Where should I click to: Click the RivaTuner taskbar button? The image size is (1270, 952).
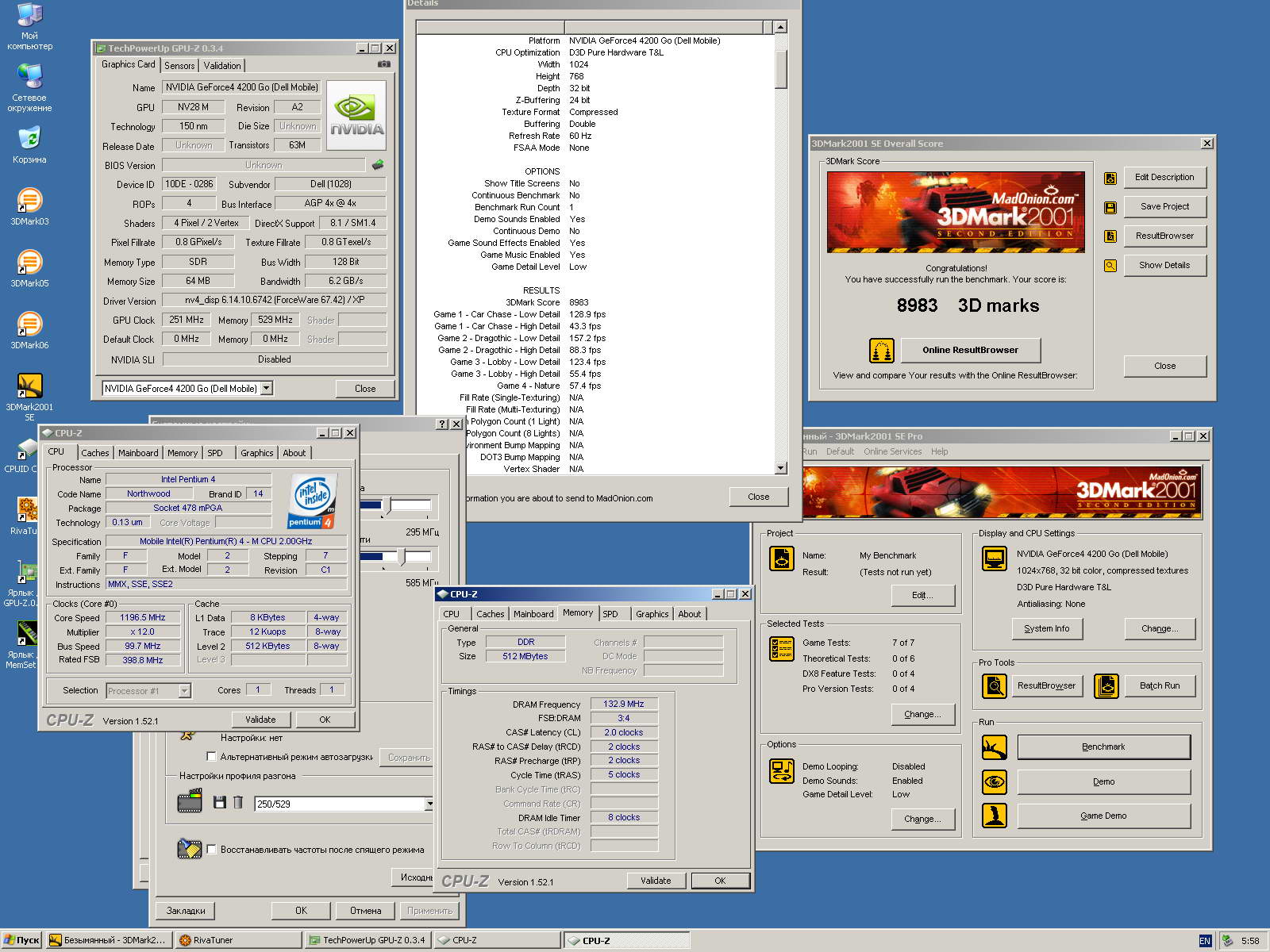238,940
